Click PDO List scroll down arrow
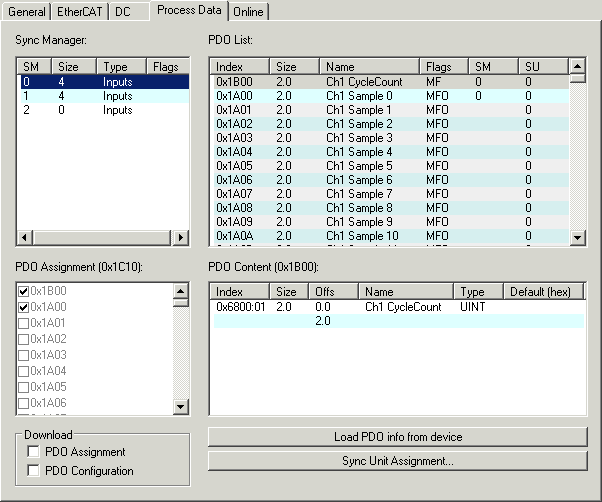Image resolution: width=602 pixels, height=502 pixels. pos(577,238)
